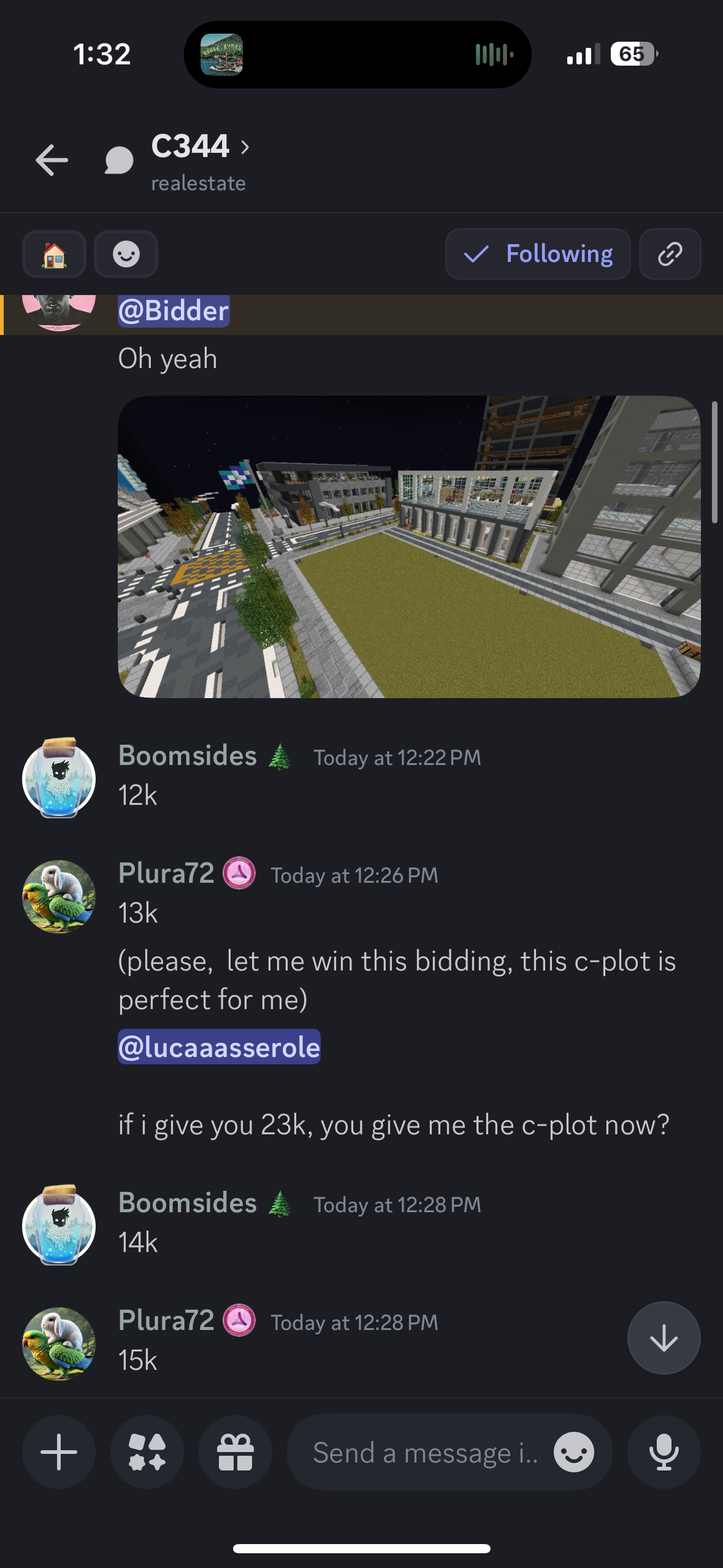Expand C344 thread details chevron

[x=245, y=147]
